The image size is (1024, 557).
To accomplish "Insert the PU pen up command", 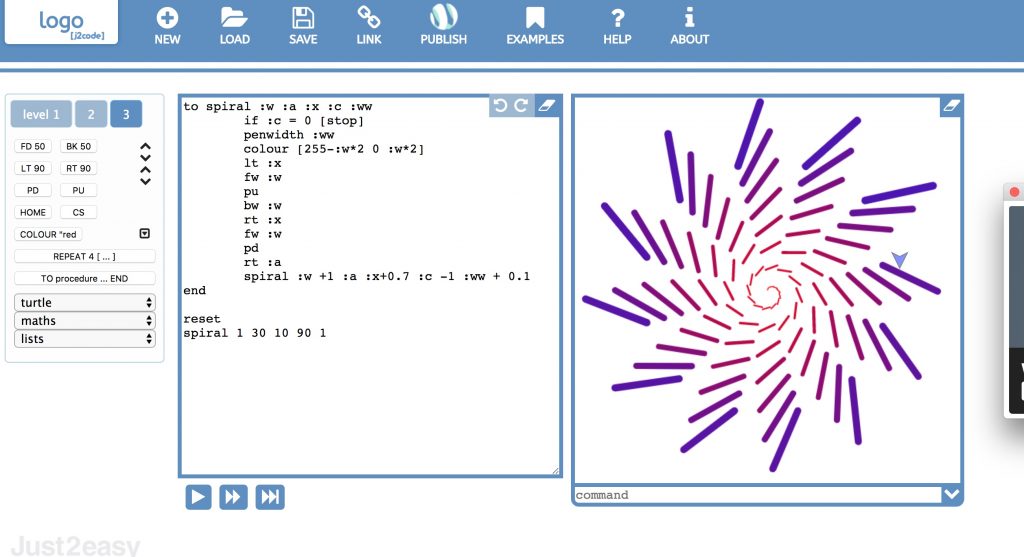I will [78, 191].
